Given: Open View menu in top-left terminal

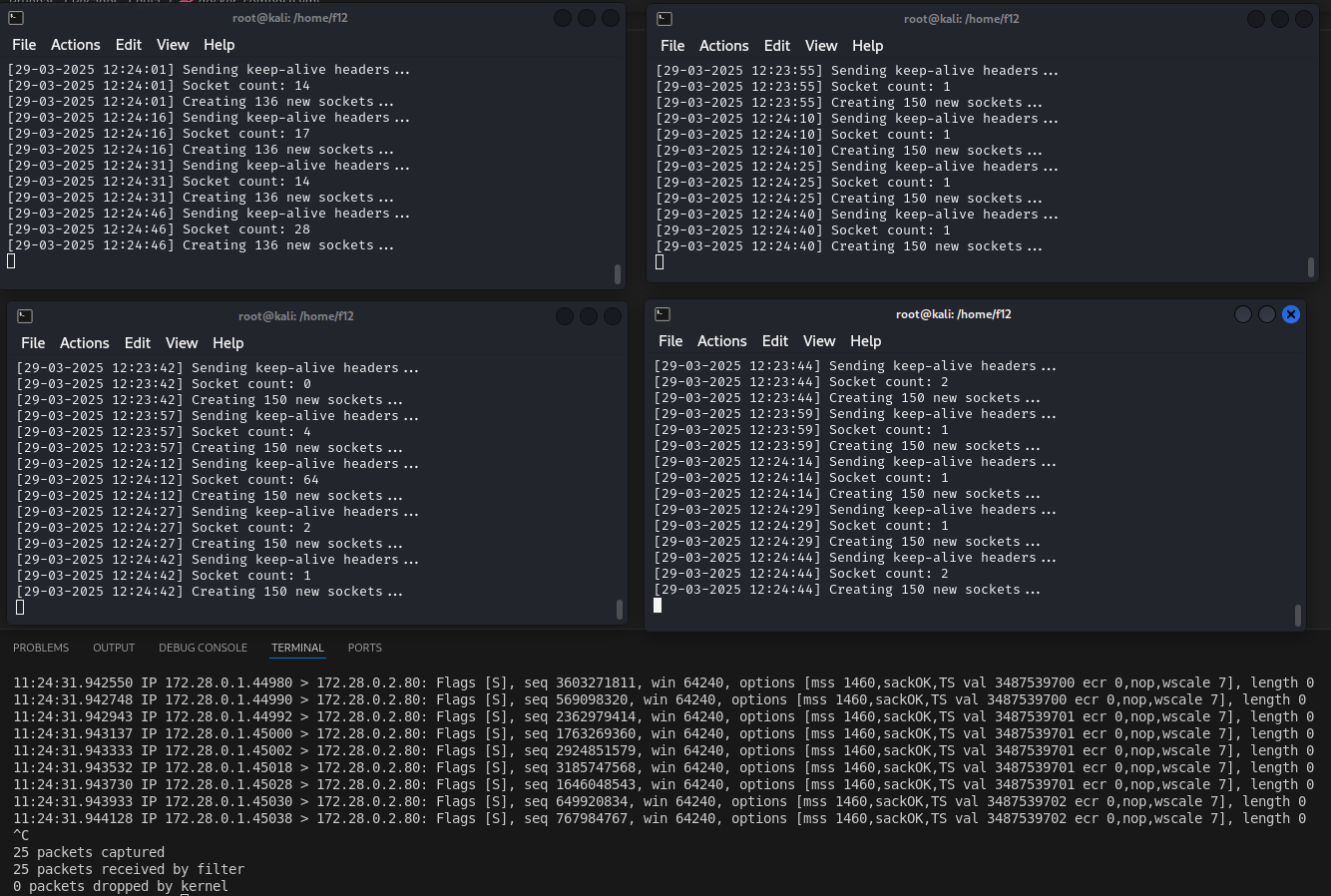Looking at the screenshot, I should [173, 45].
